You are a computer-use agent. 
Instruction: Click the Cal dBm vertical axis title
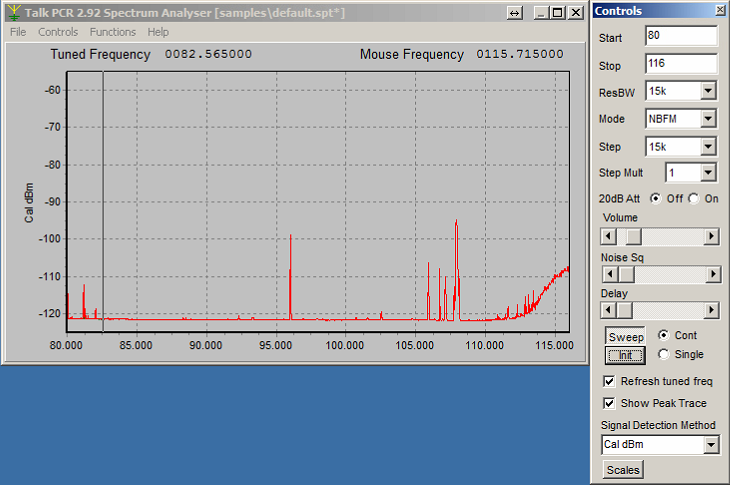pyautogui.click(x=29, y=202)
